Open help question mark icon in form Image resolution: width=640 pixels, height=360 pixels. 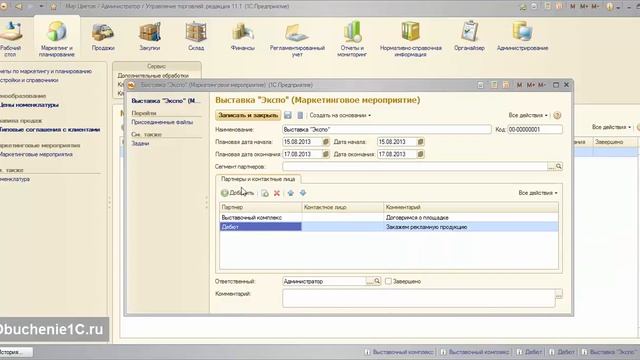click(x=557, y=116)
